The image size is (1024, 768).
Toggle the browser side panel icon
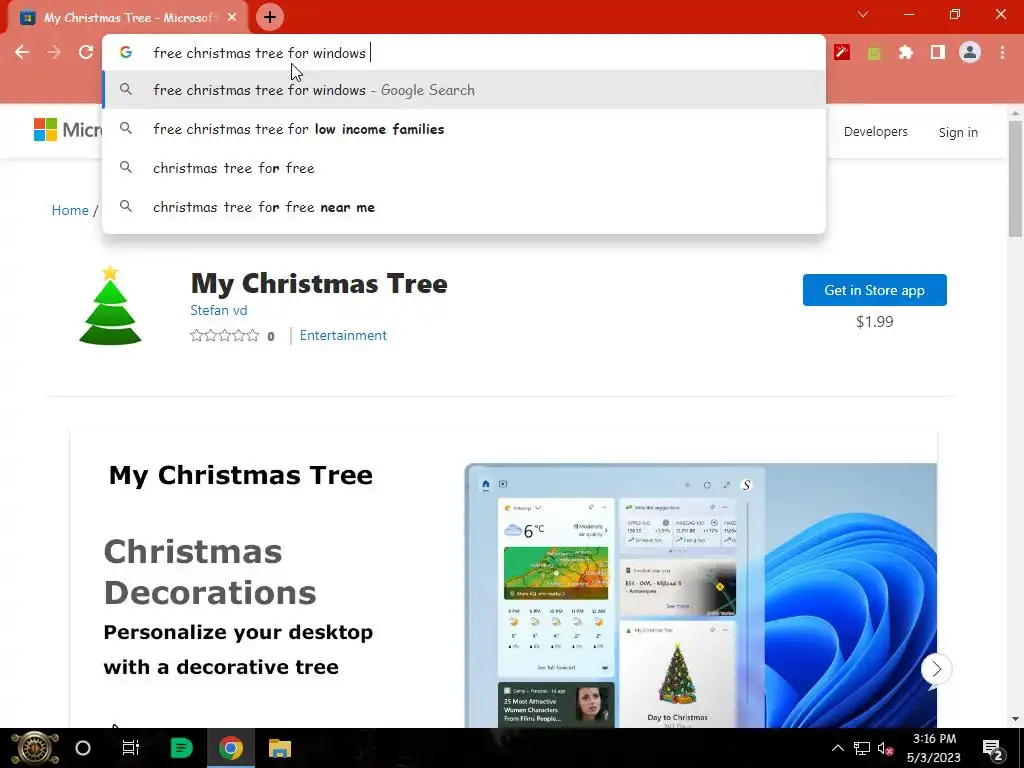click(938, 52)
